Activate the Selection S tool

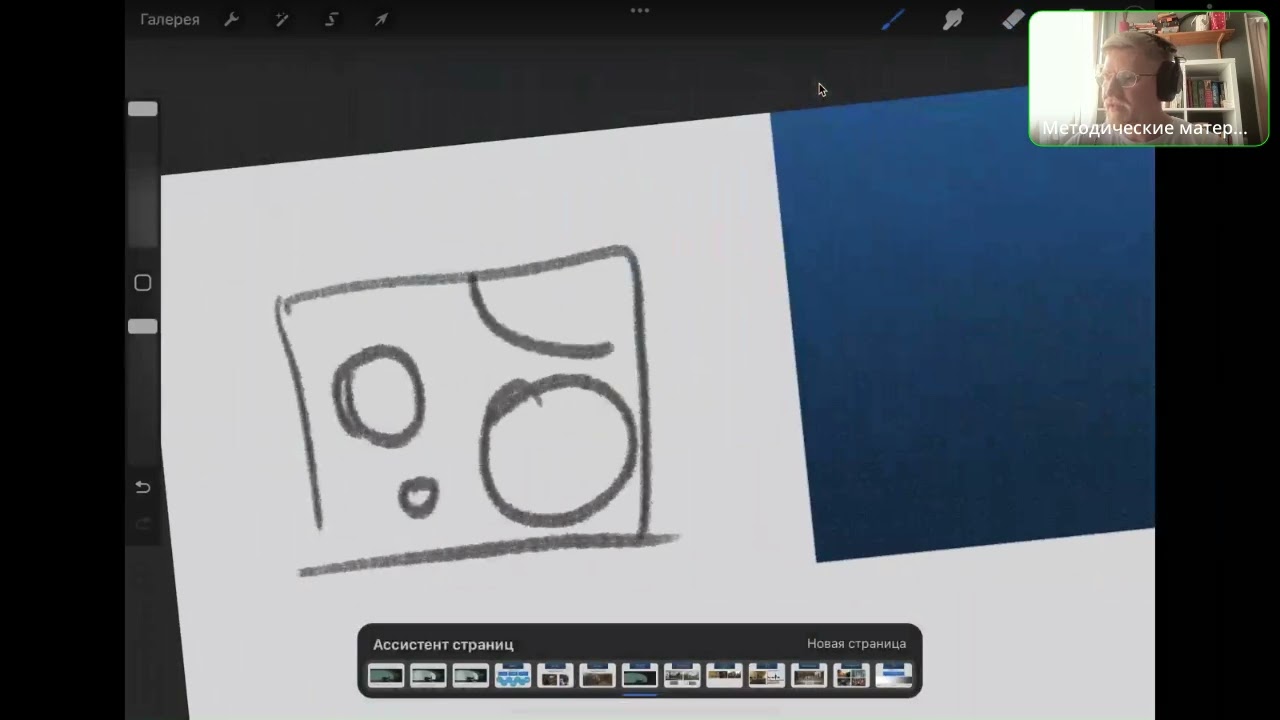pyautogui.click(x=331, y=19)
